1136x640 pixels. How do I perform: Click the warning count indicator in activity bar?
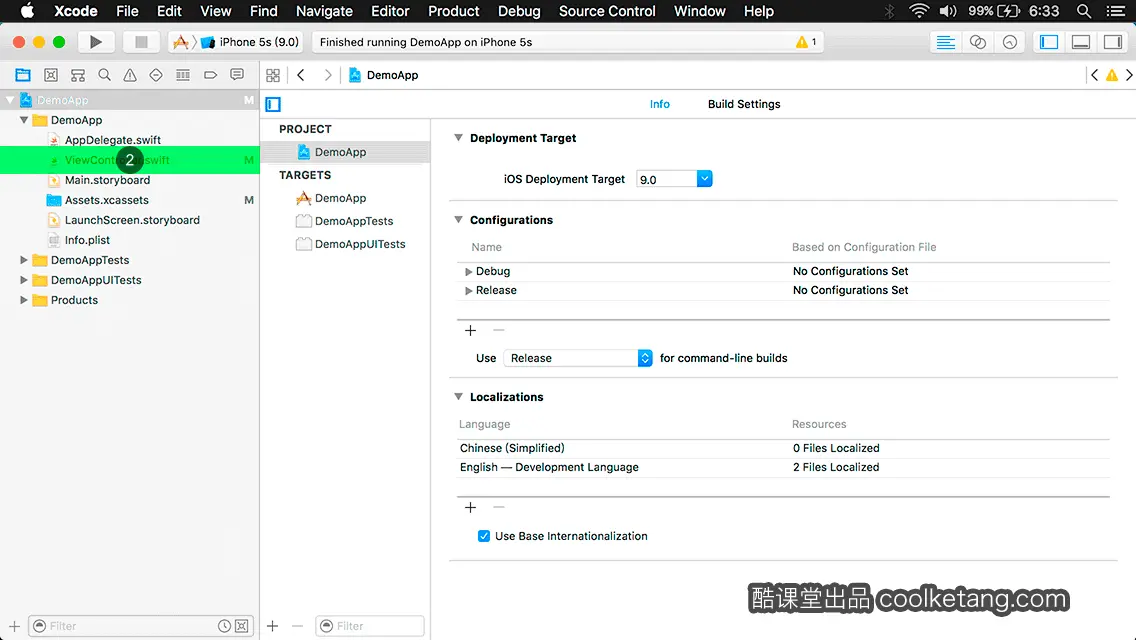(806, 42)
